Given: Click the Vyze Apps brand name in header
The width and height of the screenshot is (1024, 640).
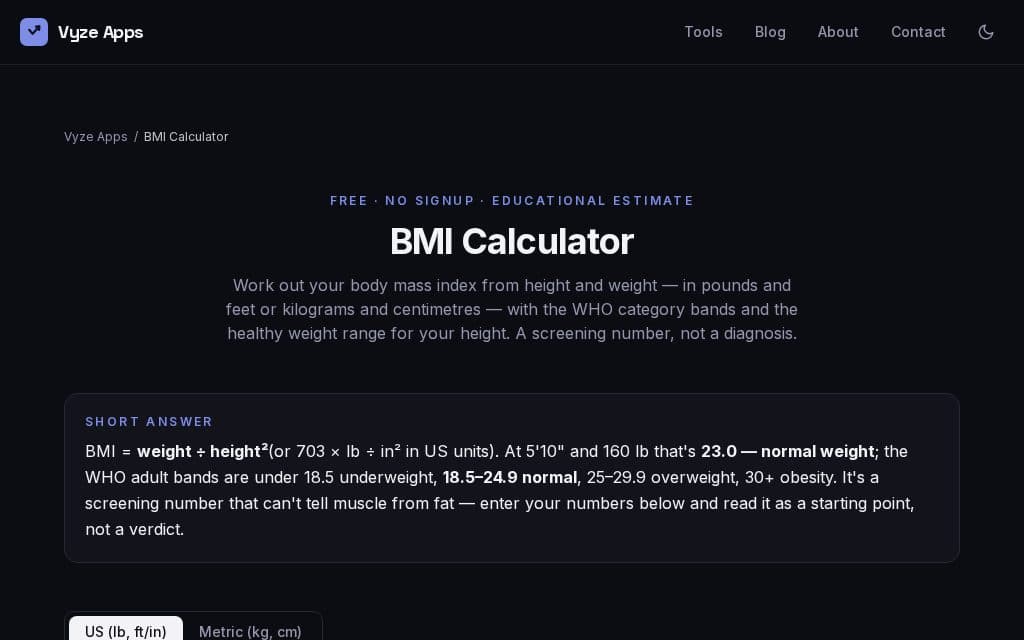Looking at the screenshot, I should click(101, 32).
